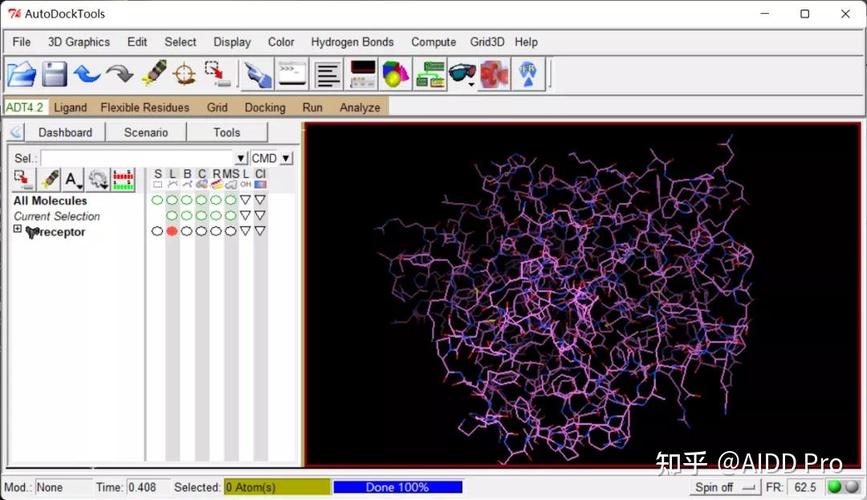Open the Python shell icon
This screenshot has height=500, width=867.
(x=291, y=74)
